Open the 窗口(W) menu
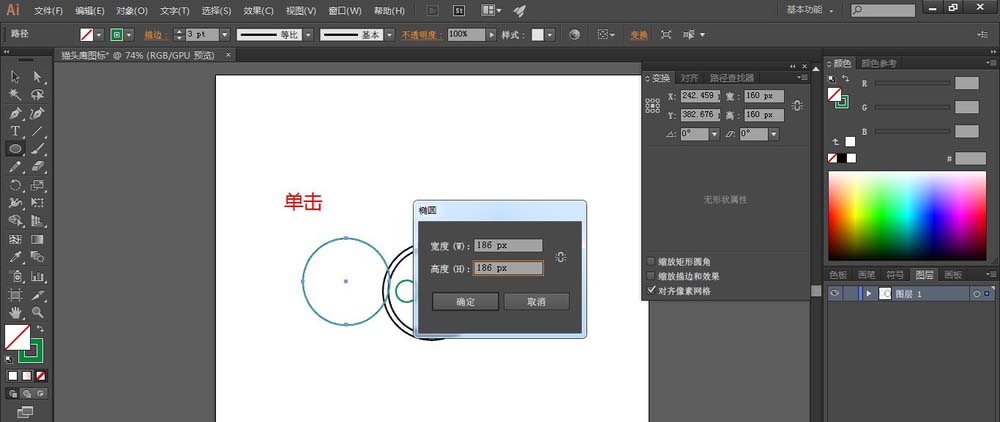Viewport: 1000px width, 422px height. (344, 11)
